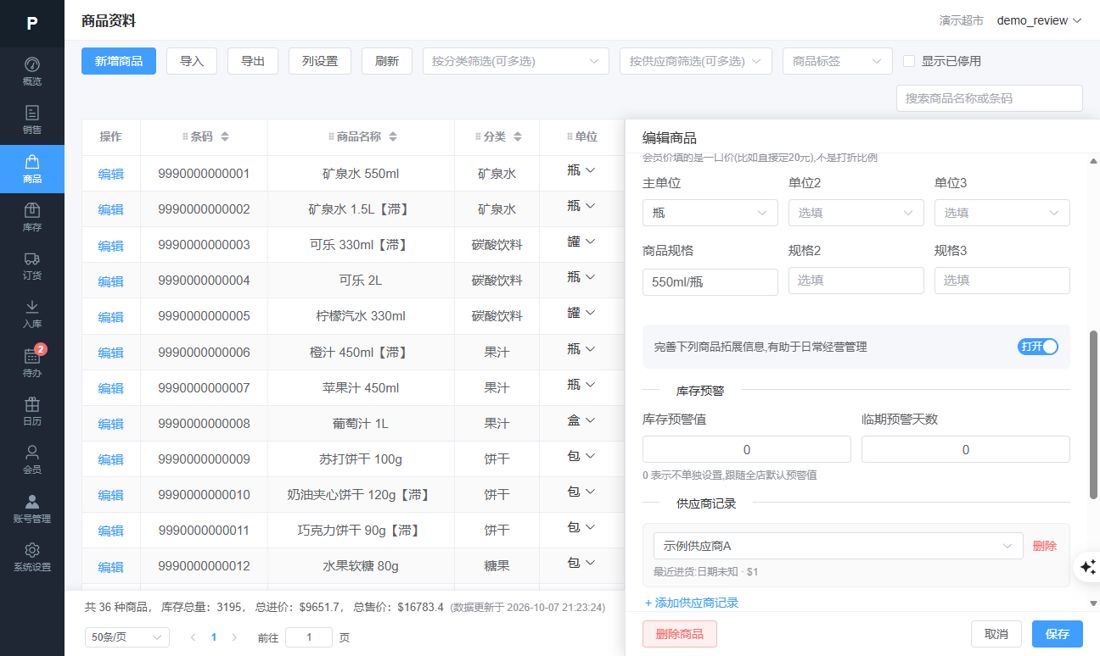1100x656 pixels.
Task: Open the 待办 to-do icon with badge
Action: [32, 363]
